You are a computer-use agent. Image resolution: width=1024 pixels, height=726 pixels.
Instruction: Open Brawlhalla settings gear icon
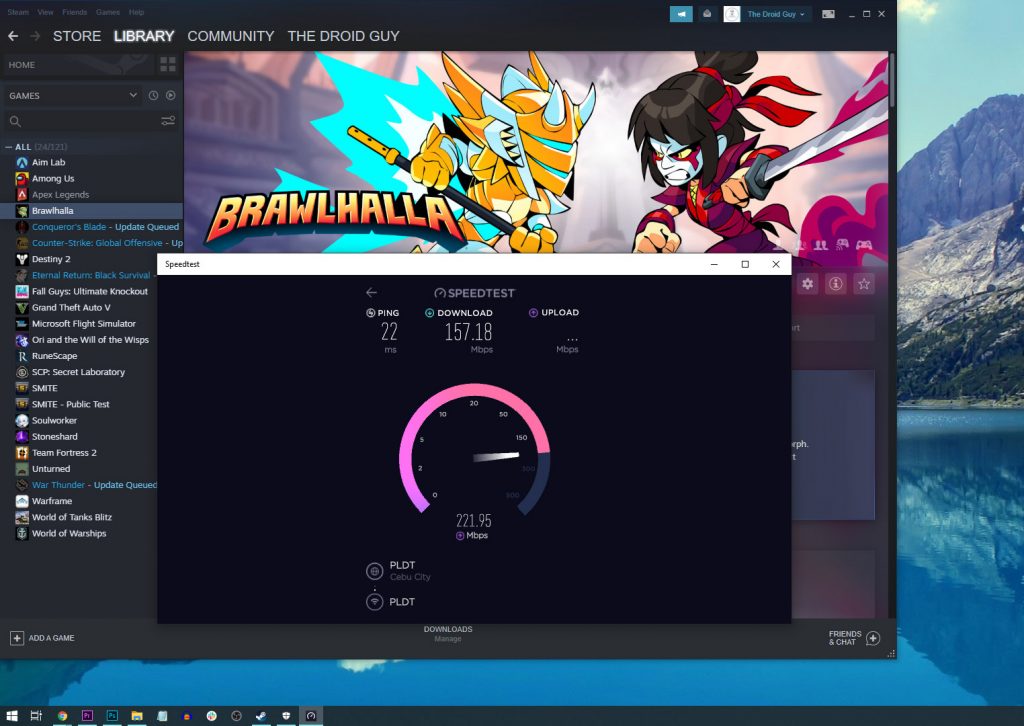pyautogui.click(x=808, y=283)
